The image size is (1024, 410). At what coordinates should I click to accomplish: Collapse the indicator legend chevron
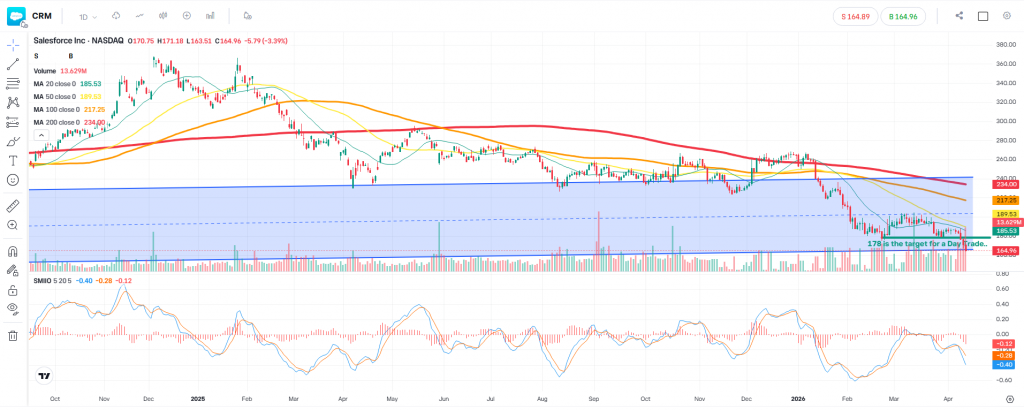tap(40, 133)
